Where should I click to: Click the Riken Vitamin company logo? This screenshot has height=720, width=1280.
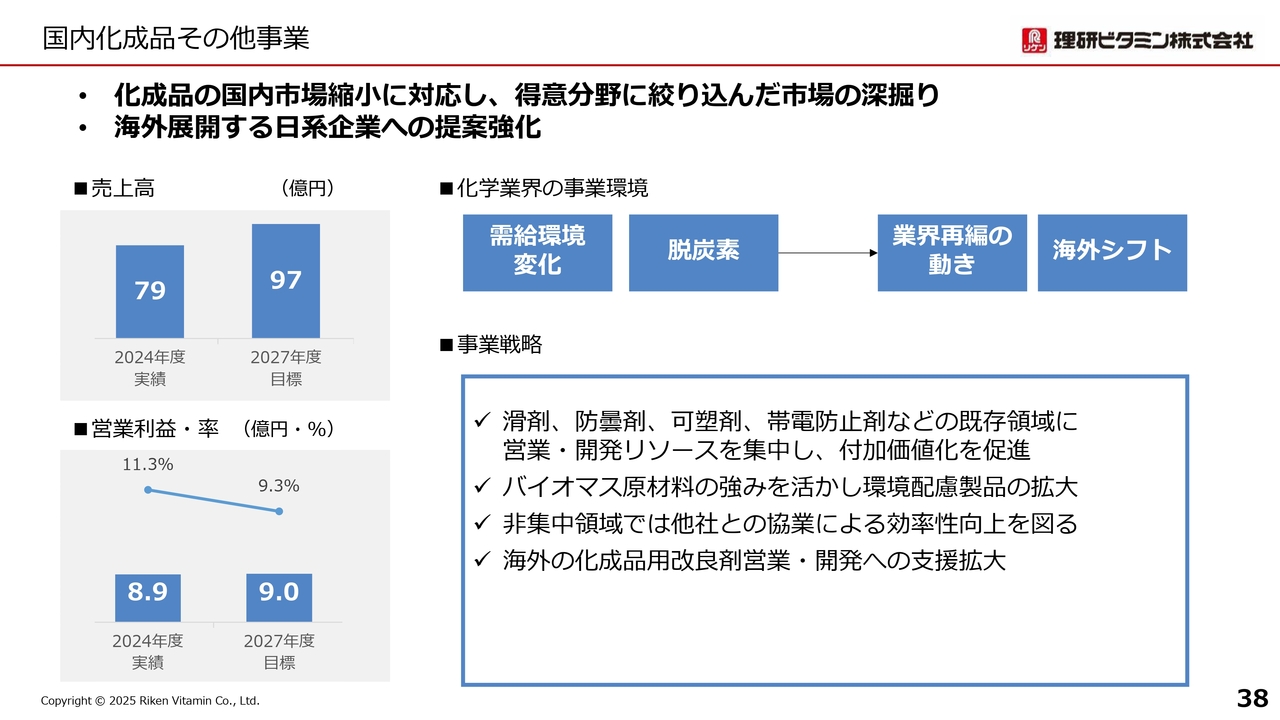tap(1137, 40)
